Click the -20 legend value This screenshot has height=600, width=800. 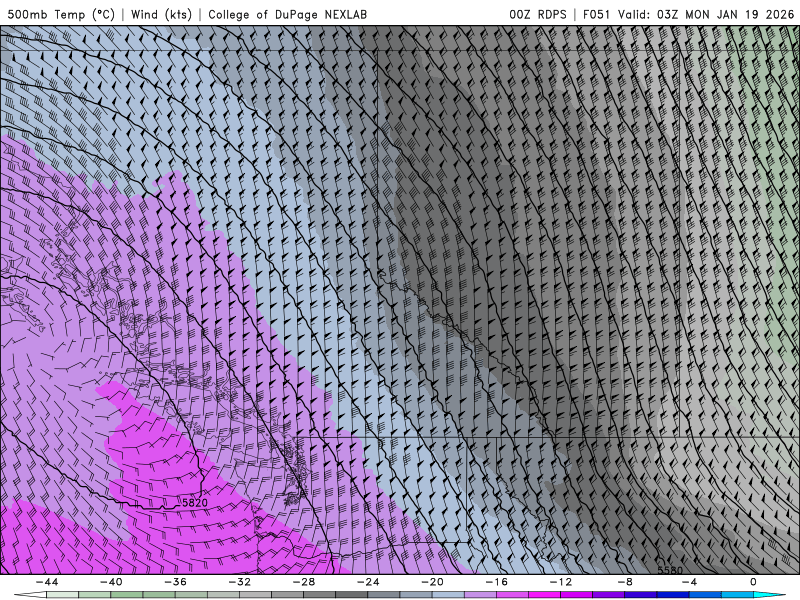433,582
